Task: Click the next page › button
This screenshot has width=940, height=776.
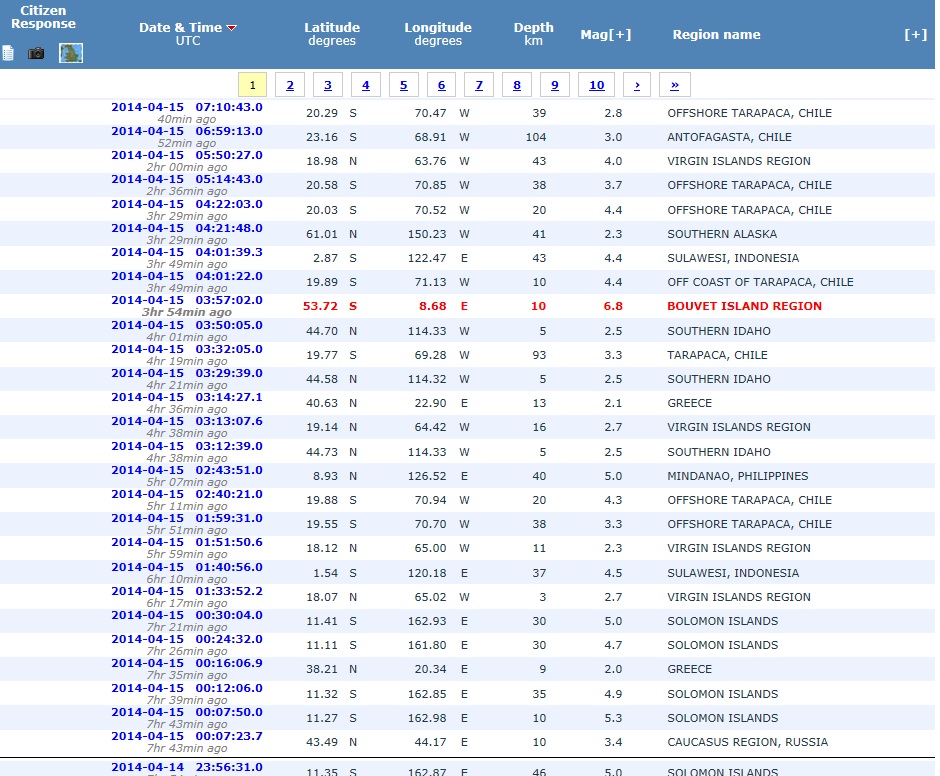Action: (637, 85)
